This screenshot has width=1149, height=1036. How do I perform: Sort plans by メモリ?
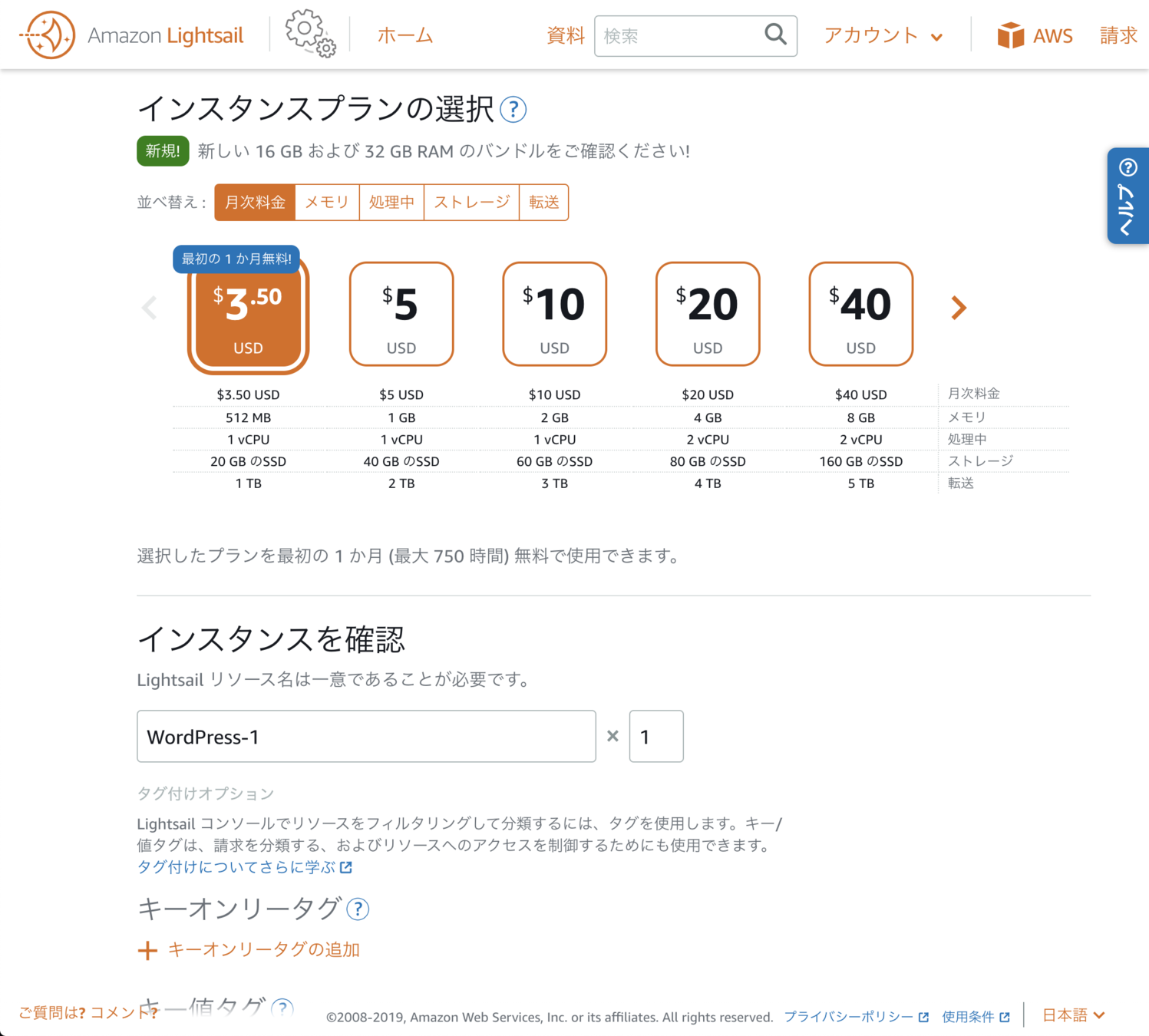(327, 203)
